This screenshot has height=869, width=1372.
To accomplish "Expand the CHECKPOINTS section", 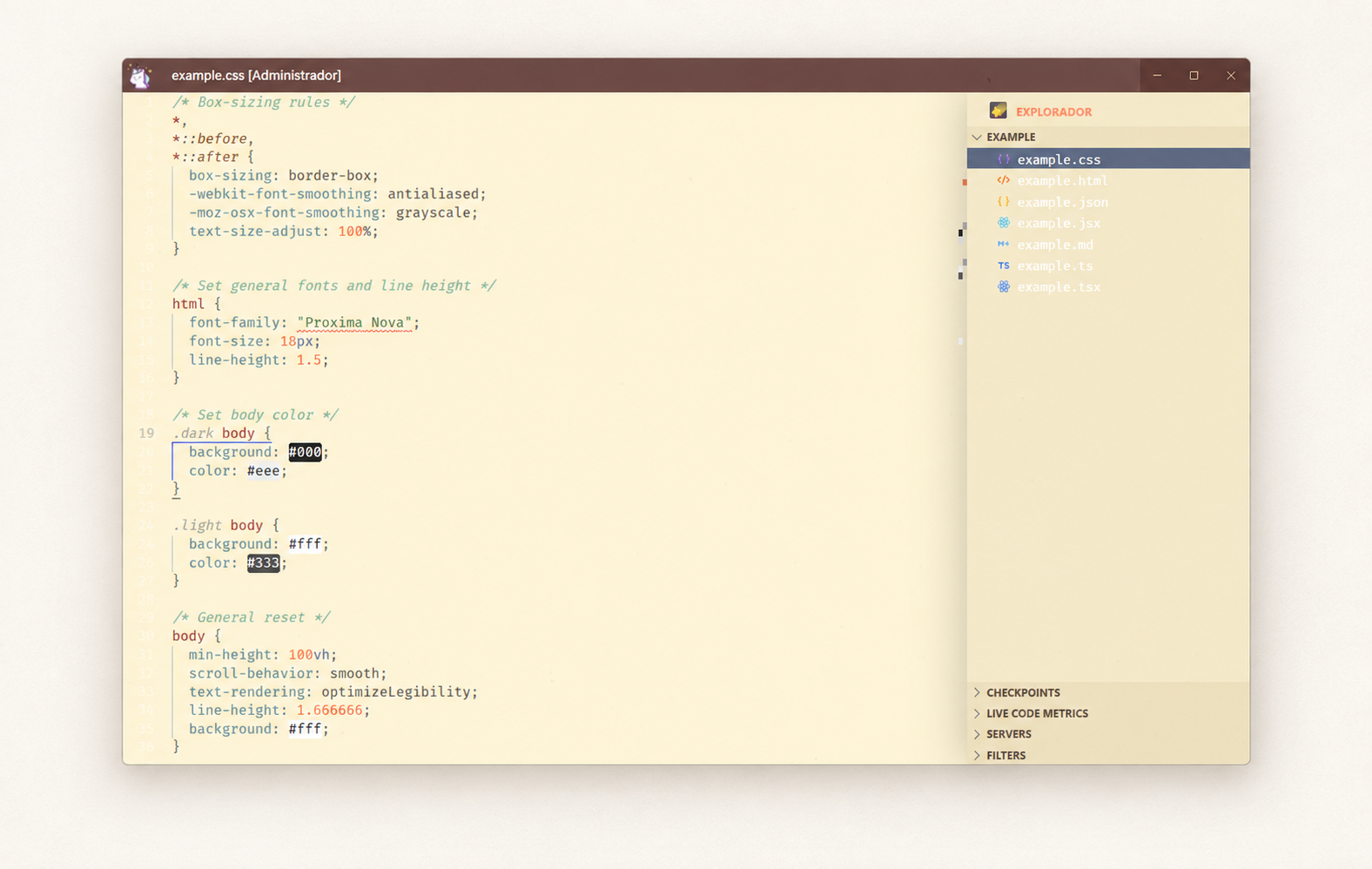I will pyautogui.click(x=1108, y=692).
